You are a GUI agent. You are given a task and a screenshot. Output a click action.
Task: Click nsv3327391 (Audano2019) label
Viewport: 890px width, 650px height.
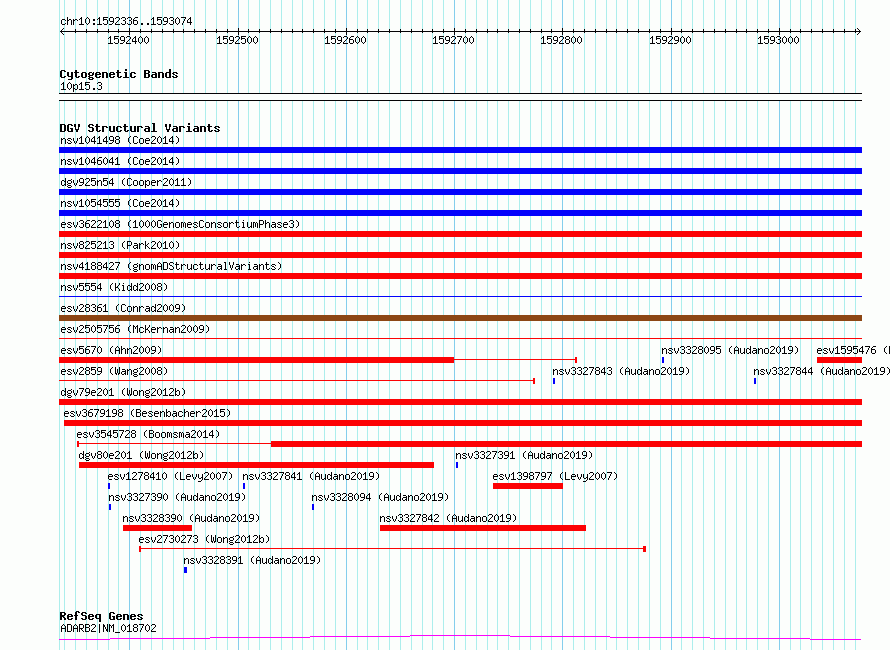click(x=524, y=455)
